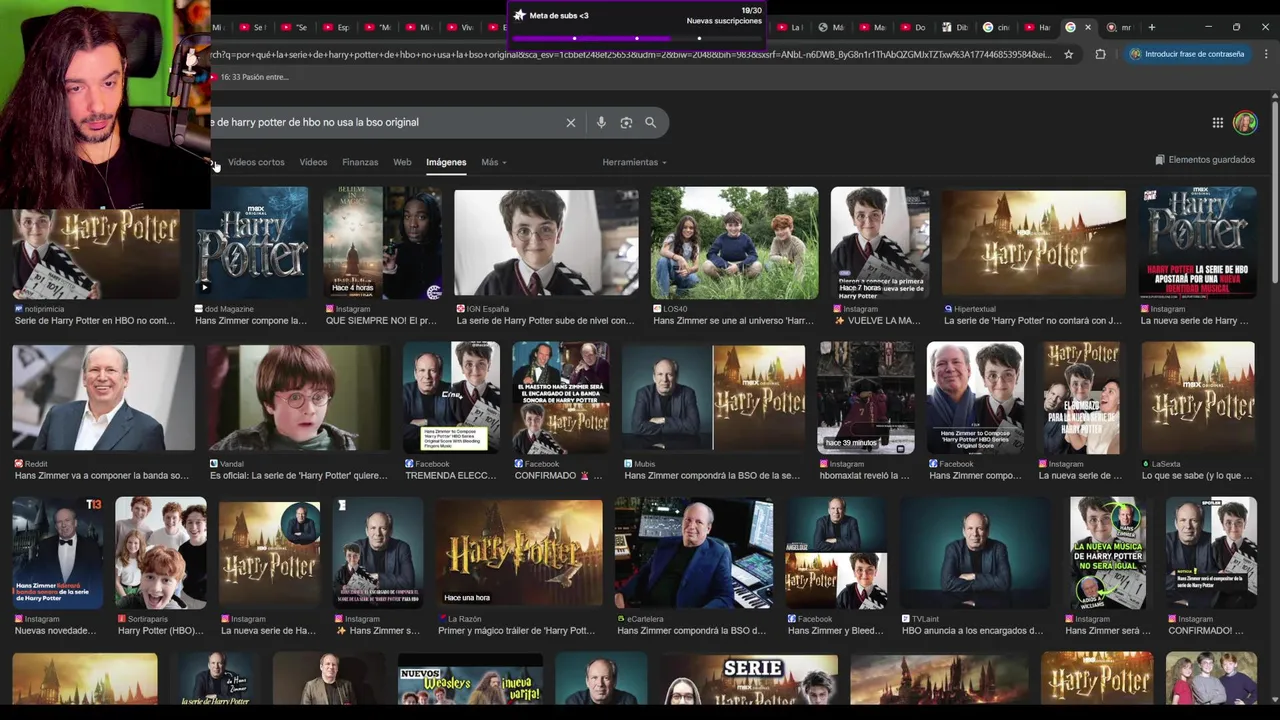Open Google Lens image search icon

pos(626,122)
